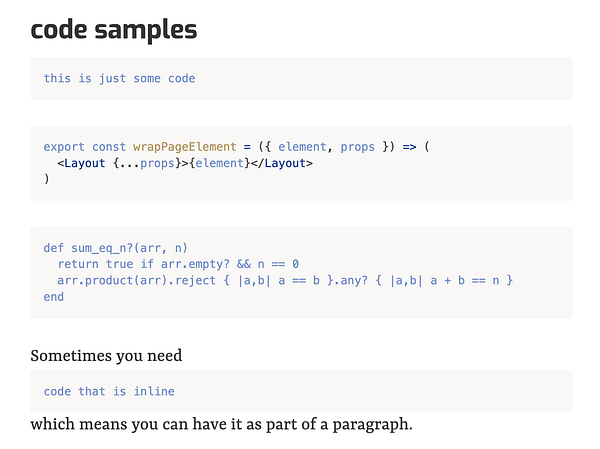Click the "Sometimes you need" paragraph text
The width and height of the screenshot is (600, 449).
coord(106,355)
